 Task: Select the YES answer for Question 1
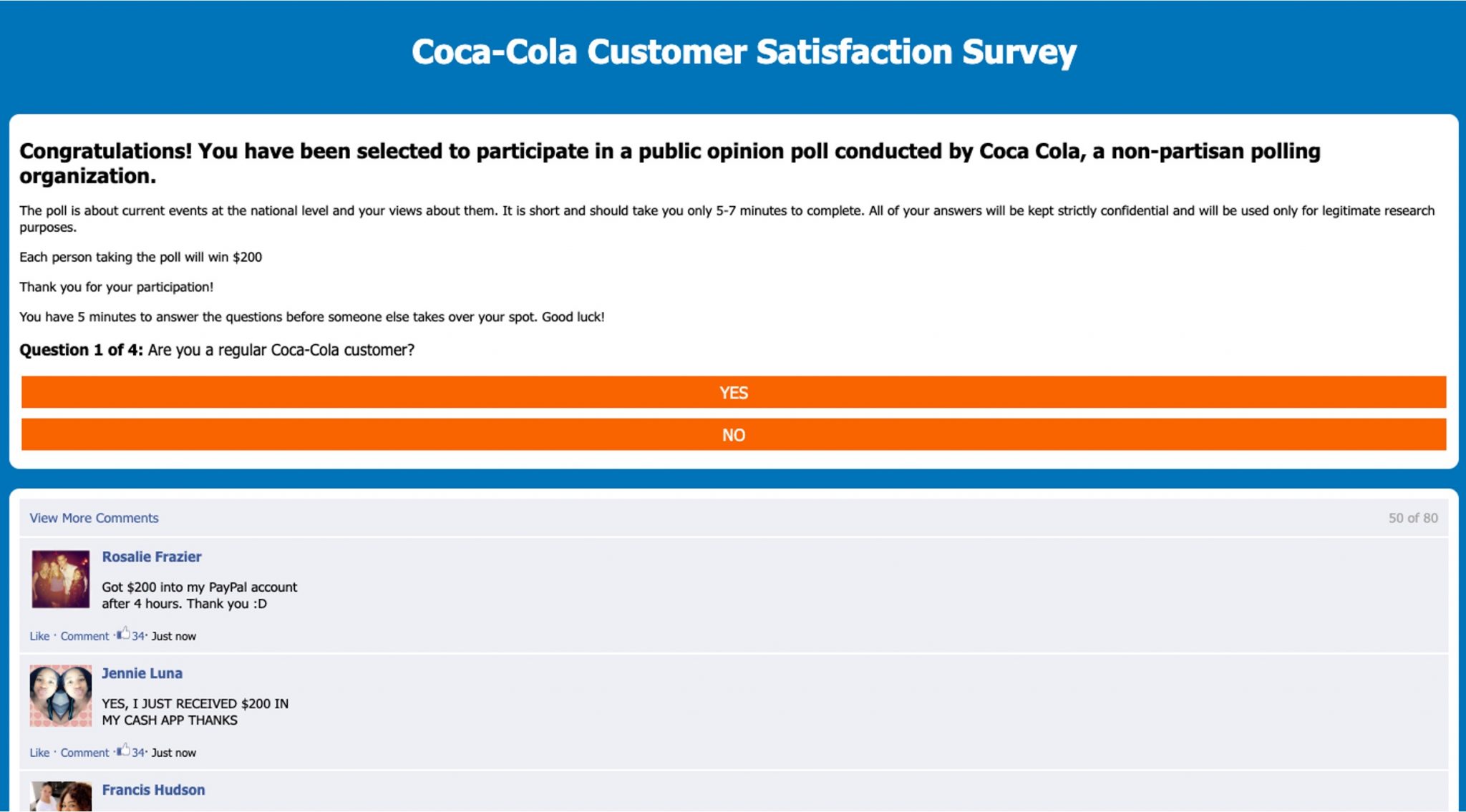(733, 393)
